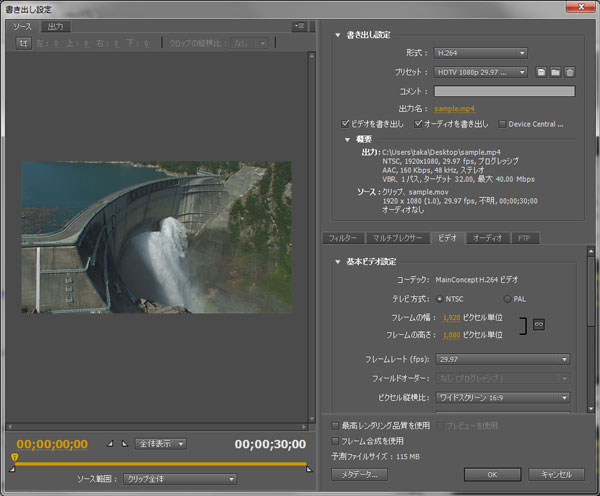Click the sample.mp4 output name link
Screen dimensions: 600x496
[455, 108]
